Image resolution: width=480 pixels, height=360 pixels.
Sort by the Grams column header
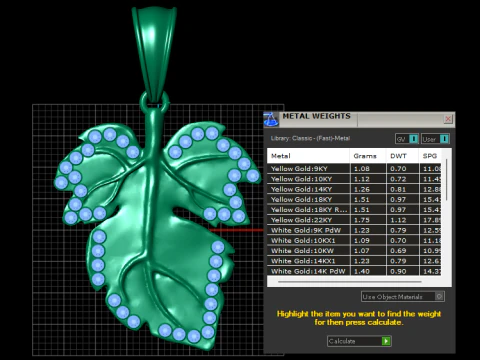(x=368, y=156)
